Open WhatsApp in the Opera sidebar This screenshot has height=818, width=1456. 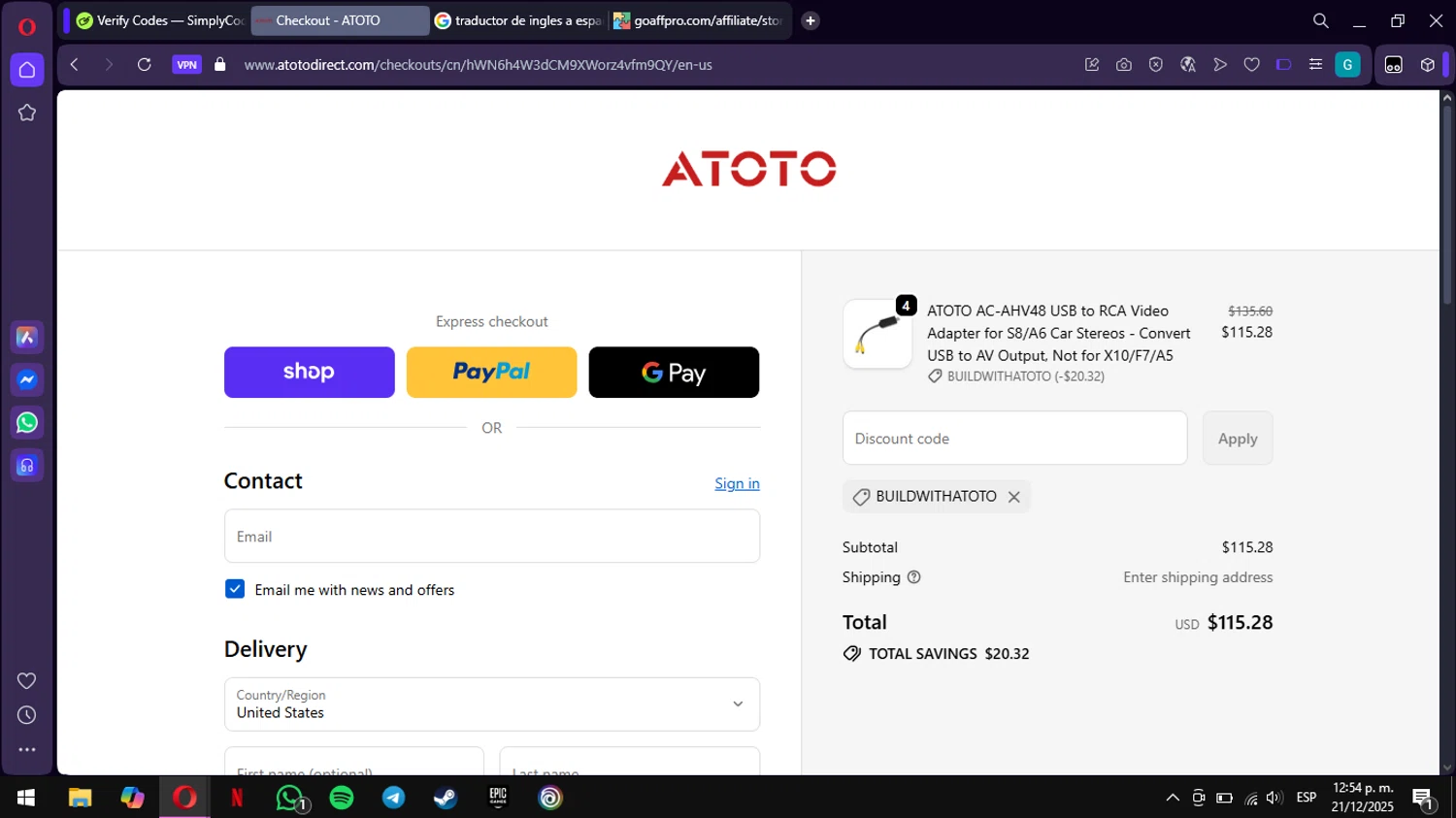27,422
